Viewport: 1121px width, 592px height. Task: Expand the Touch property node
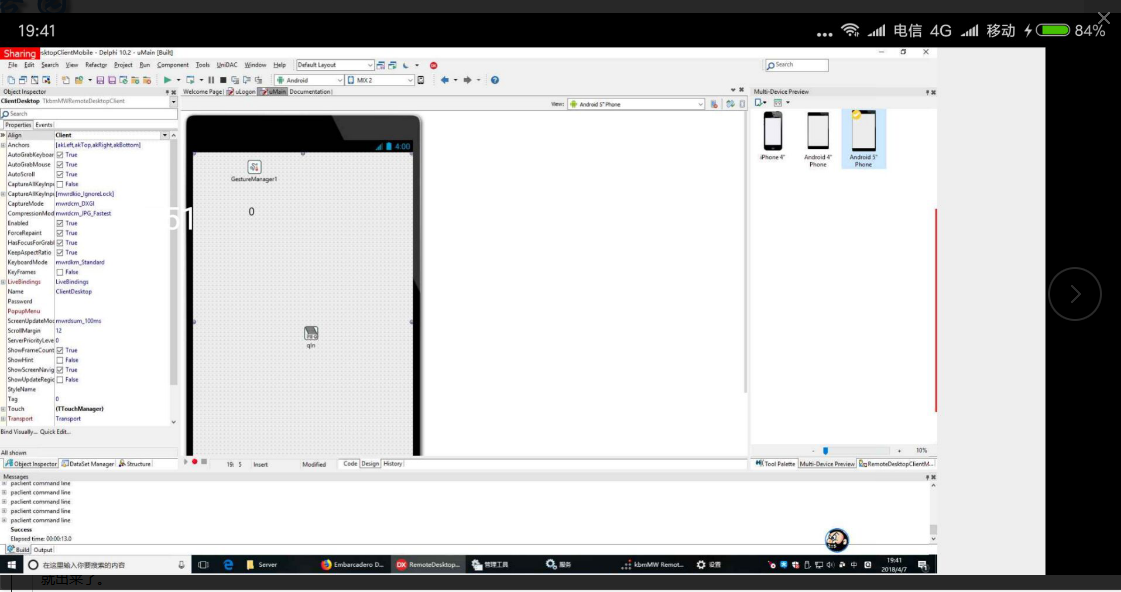pos(3,409)
